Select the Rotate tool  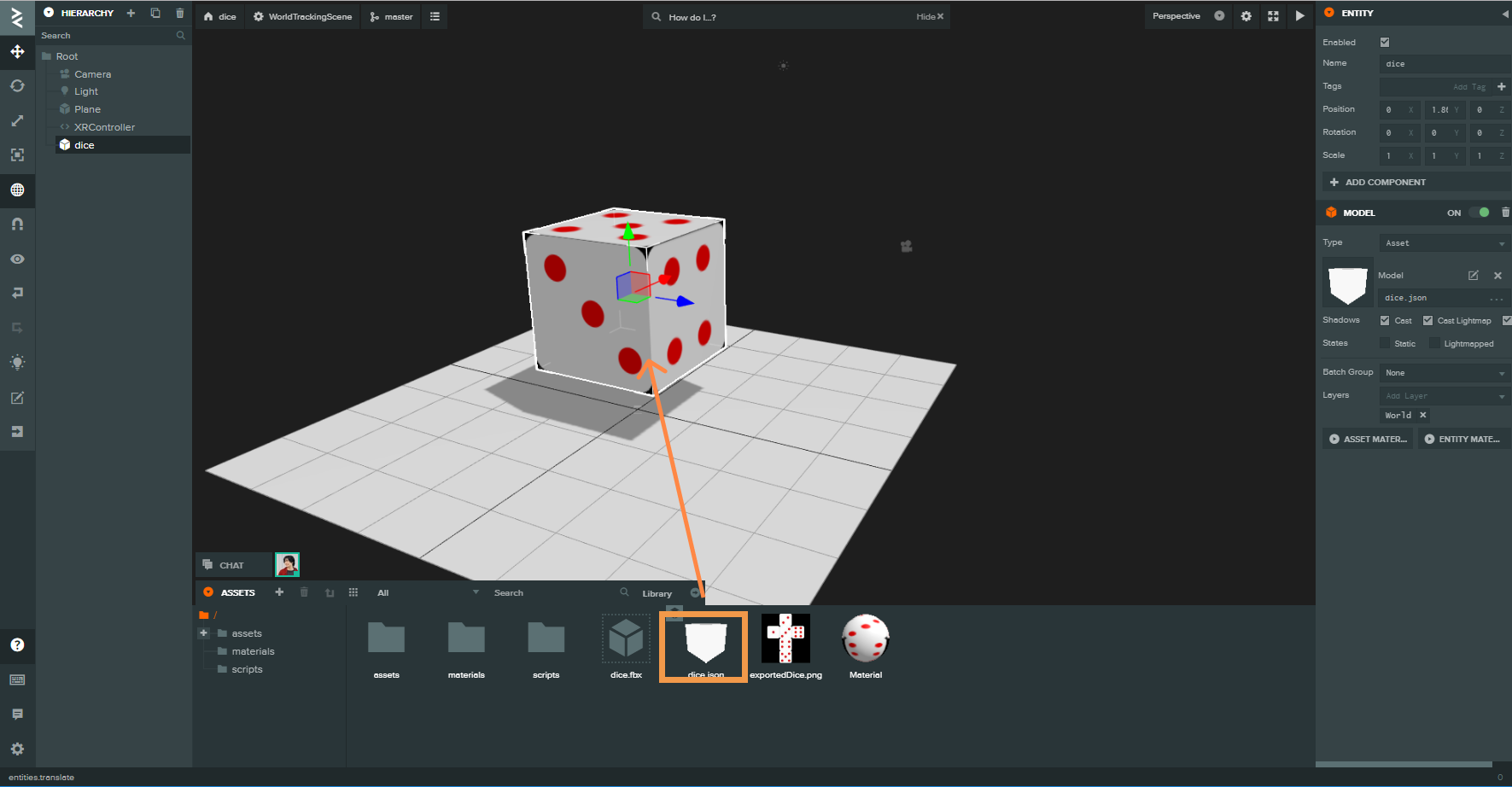click(x=18, y=85)
